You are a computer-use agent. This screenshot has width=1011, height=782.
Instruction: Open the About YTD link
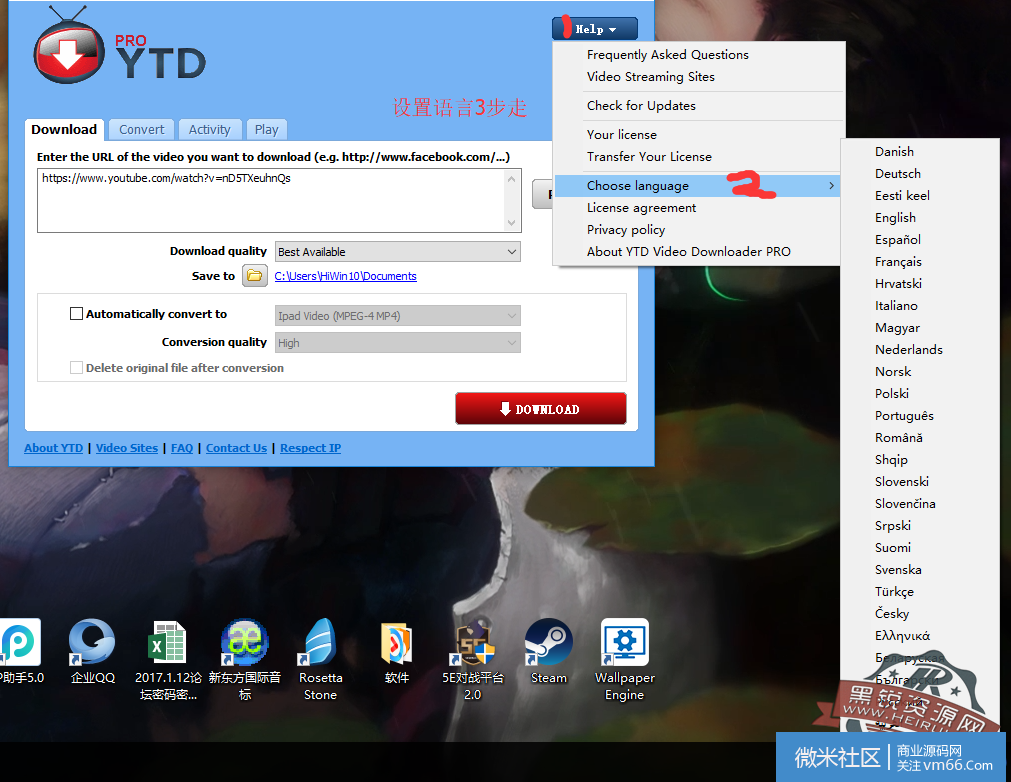(x=54, y=448)
